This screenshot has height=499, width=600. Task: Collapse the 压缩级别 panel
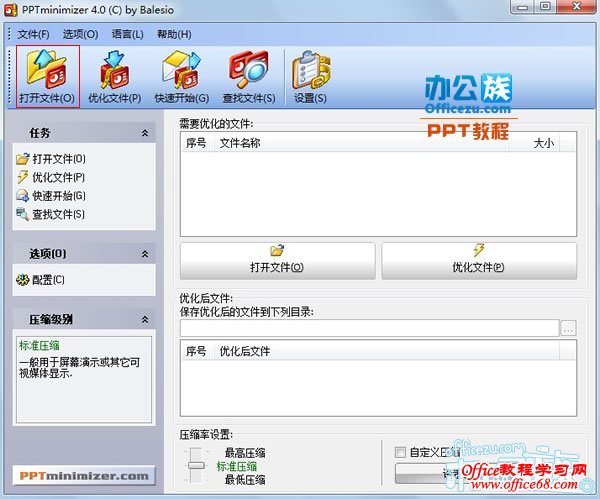point(145,319)
